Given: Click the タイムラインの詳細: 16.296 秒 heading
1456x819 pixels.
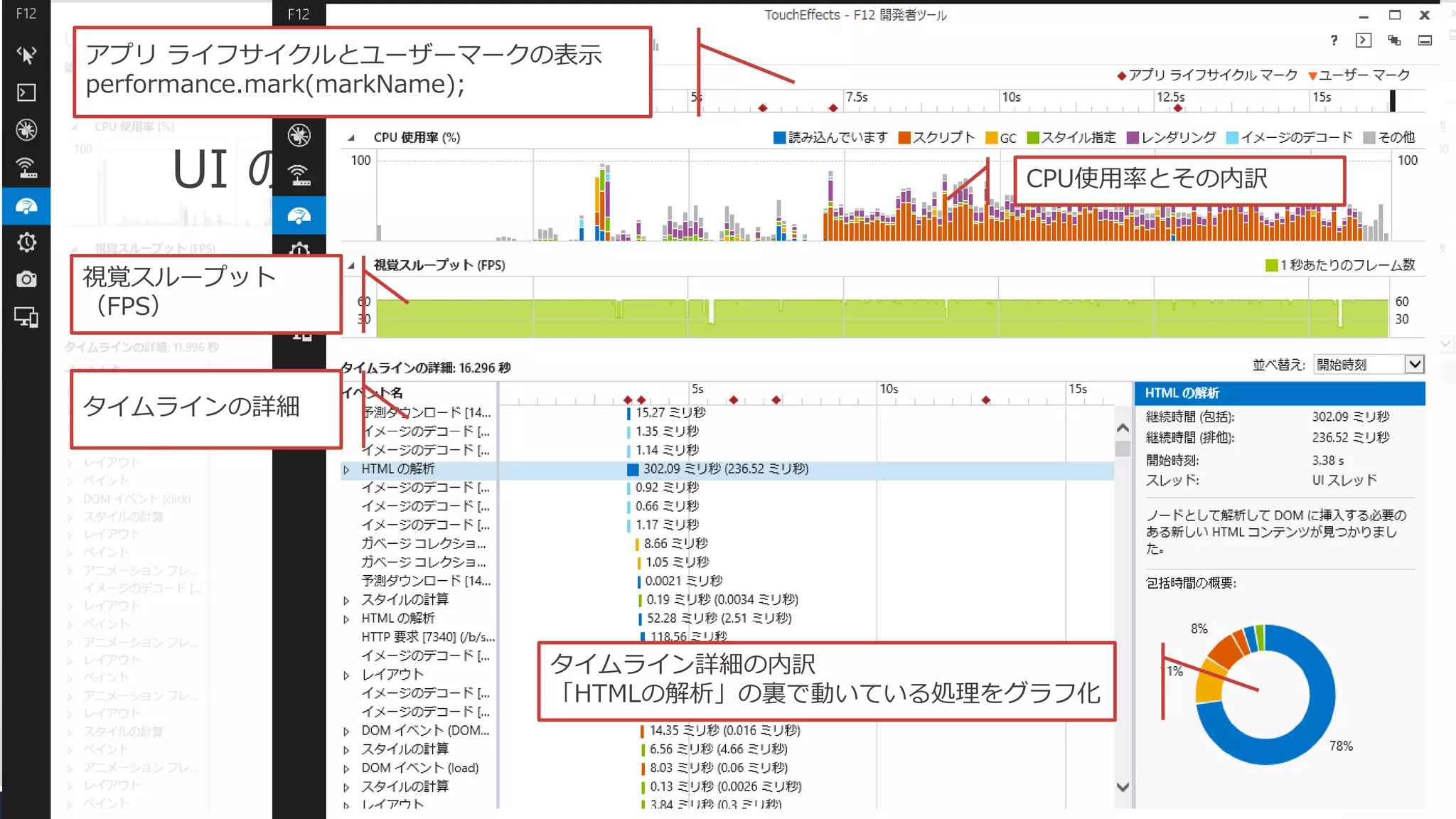Looking at the screenshot, I should pos(426,368).
